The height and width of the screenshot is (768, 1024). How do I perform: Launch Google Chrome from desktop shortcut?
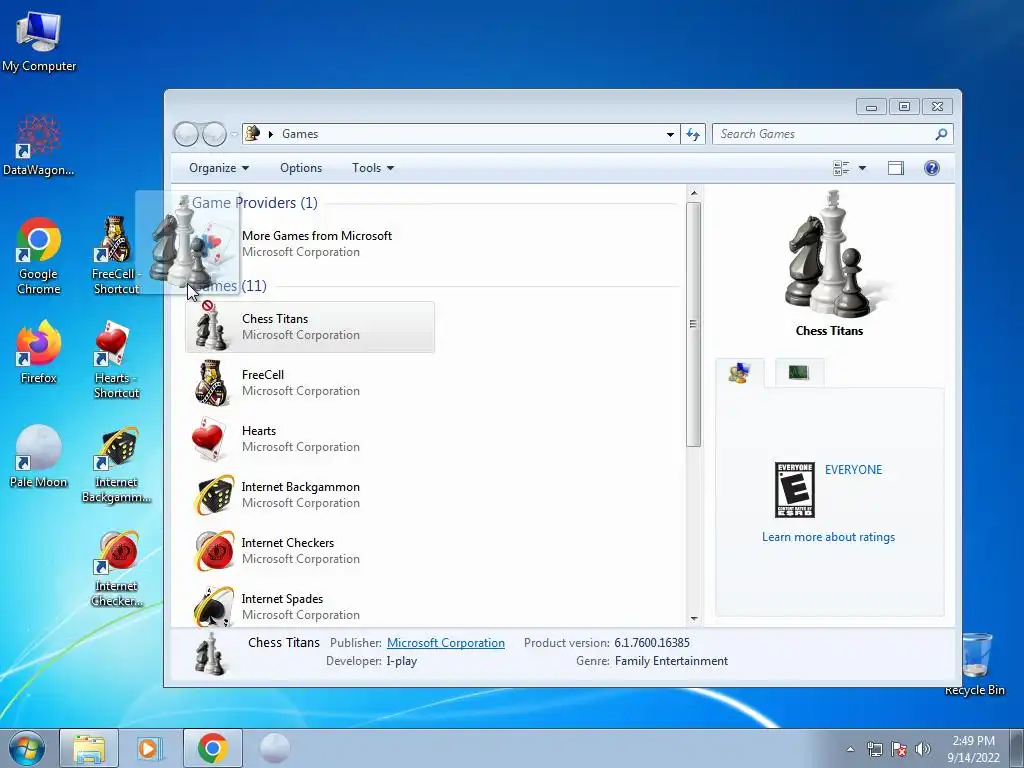coord(39,255)
